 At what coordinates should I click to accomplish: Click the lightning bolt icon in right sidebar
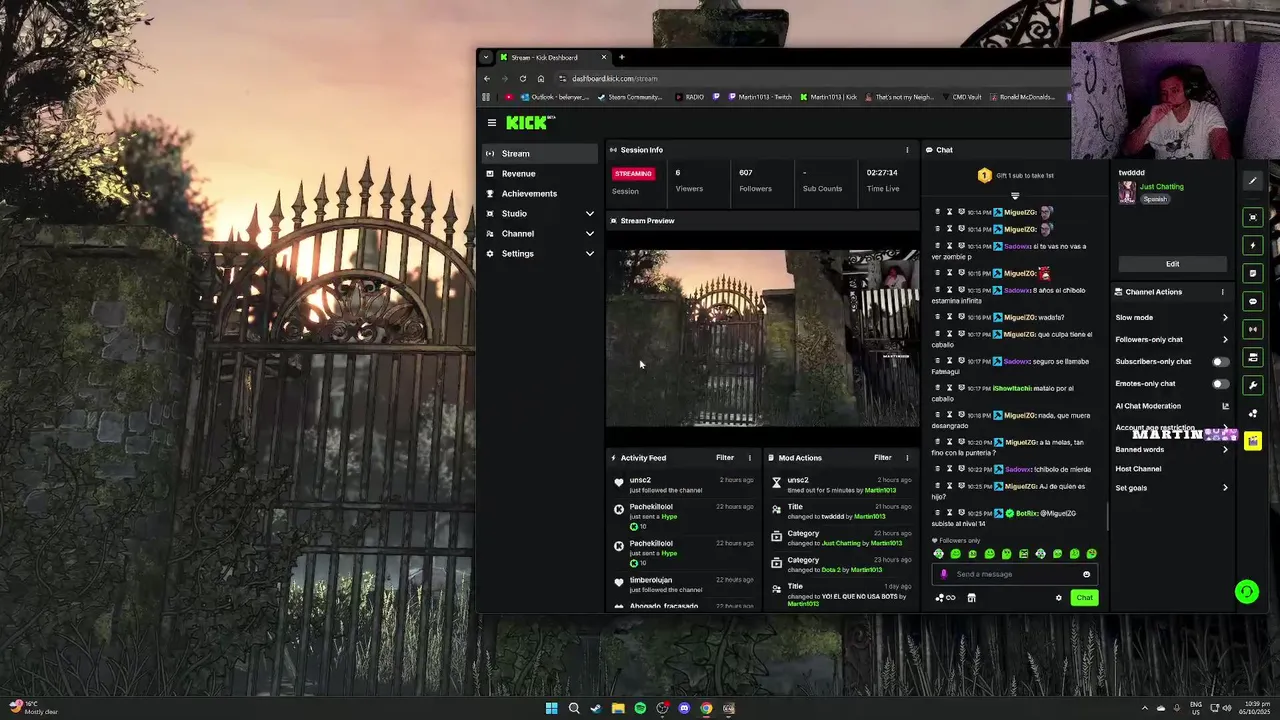(x=1253, y=245)
